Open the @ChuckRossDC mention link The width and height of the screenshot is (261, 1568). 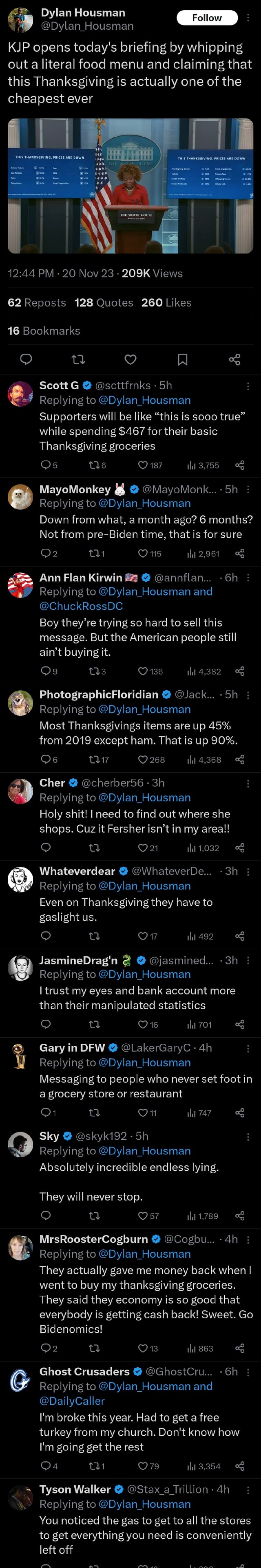tap(81, 606)
